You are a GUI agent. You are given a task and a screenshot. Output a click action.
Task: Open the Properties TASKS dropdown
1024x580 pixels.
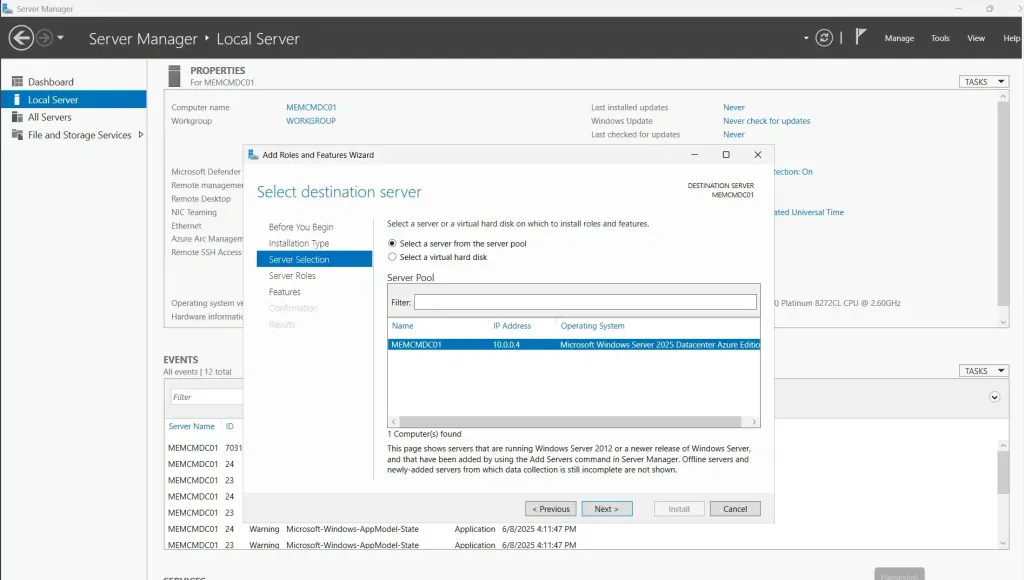pos(984,82)
